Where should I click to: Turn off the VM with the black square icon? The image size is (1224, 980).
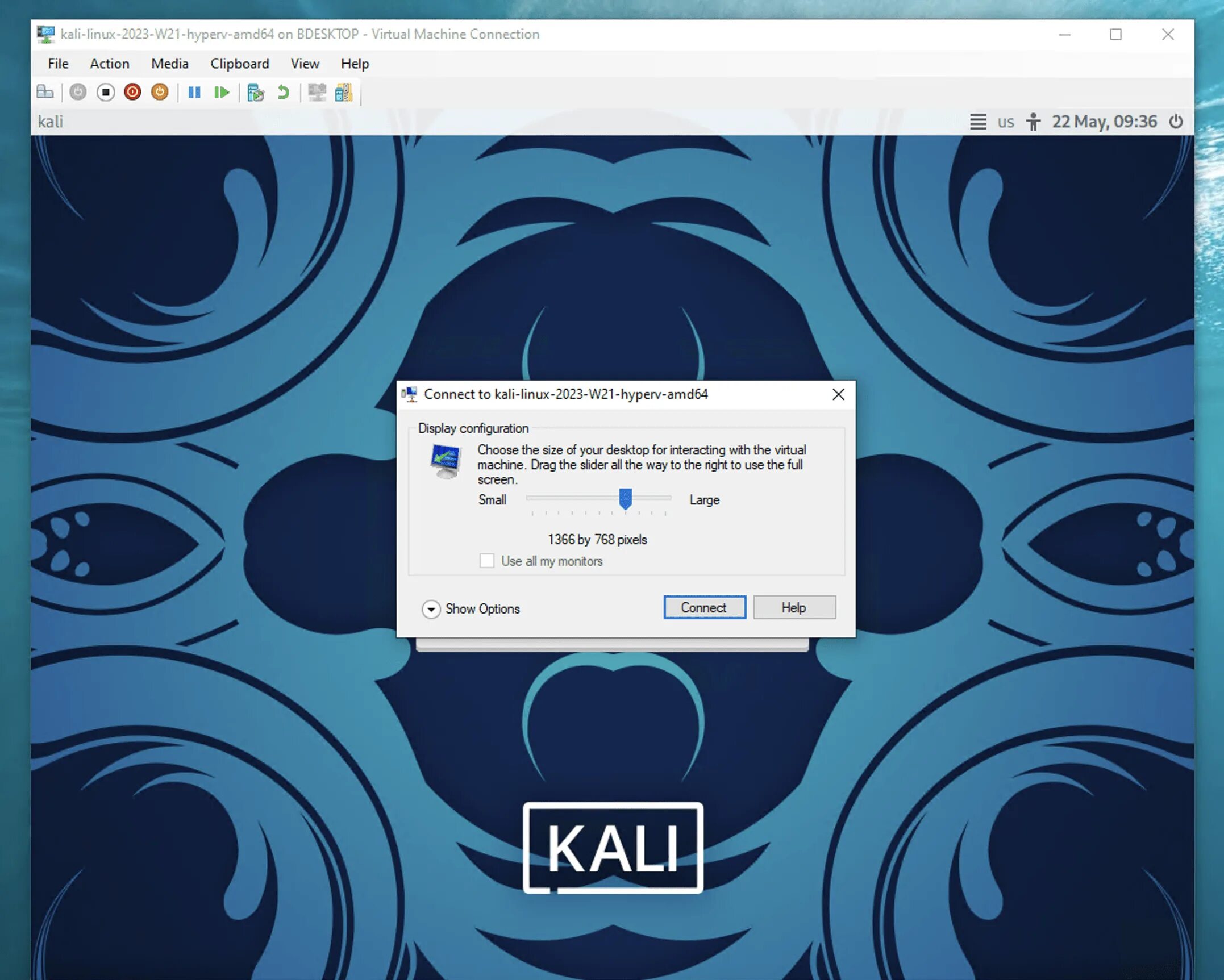[x=105, y=92]
